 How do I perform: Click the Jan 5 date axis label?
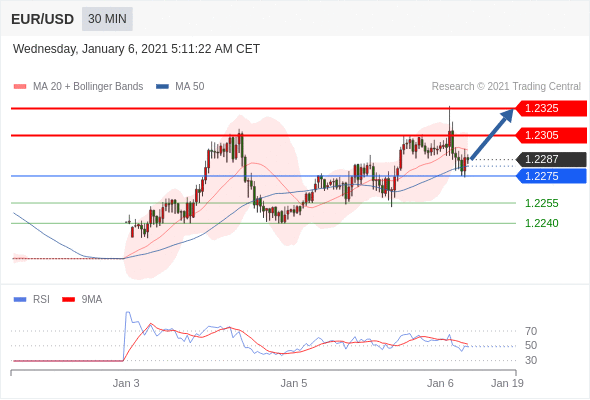coord(294,383)
